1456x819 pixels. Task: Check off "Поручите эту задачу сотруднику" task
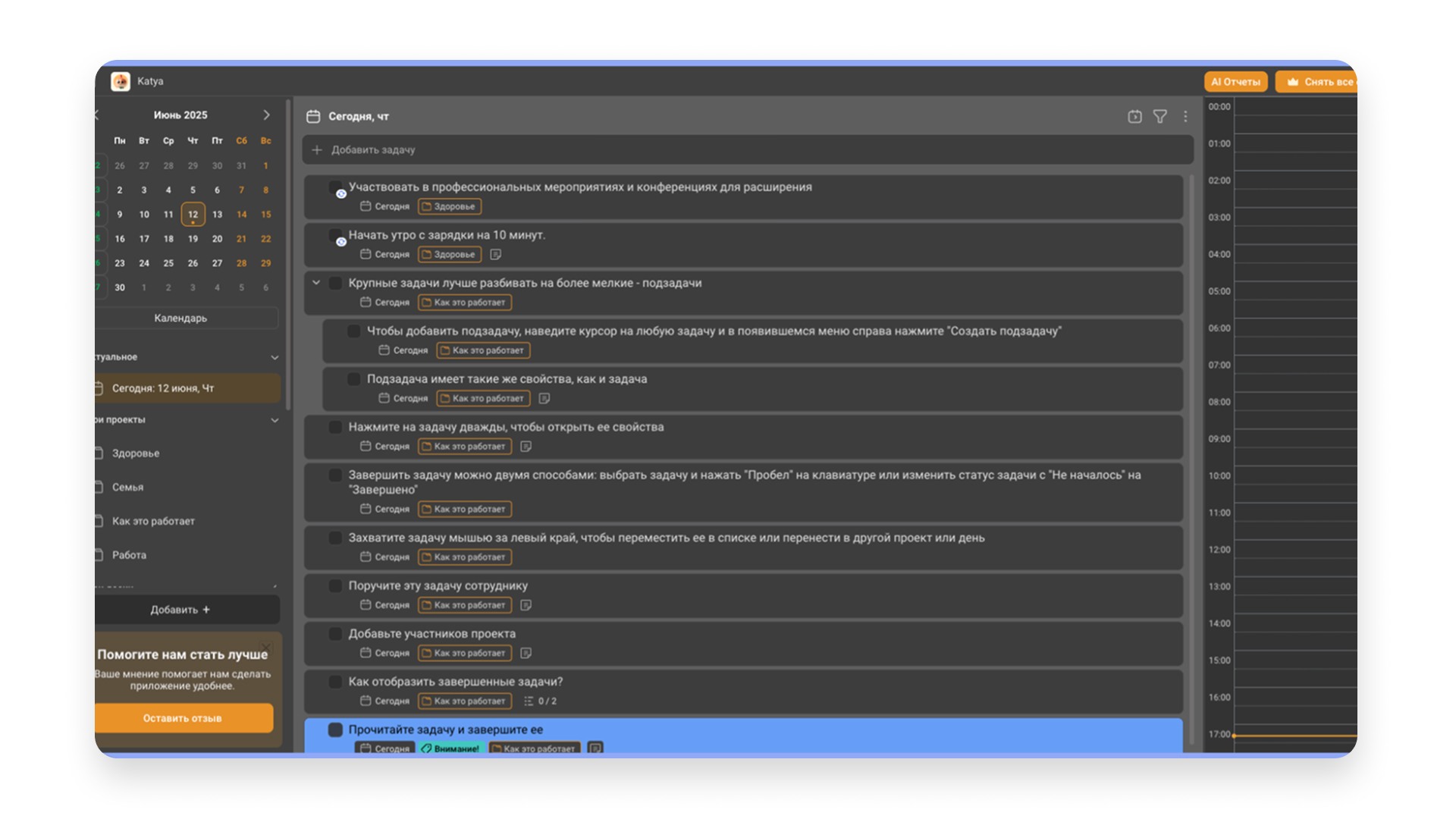coord(335,586)
